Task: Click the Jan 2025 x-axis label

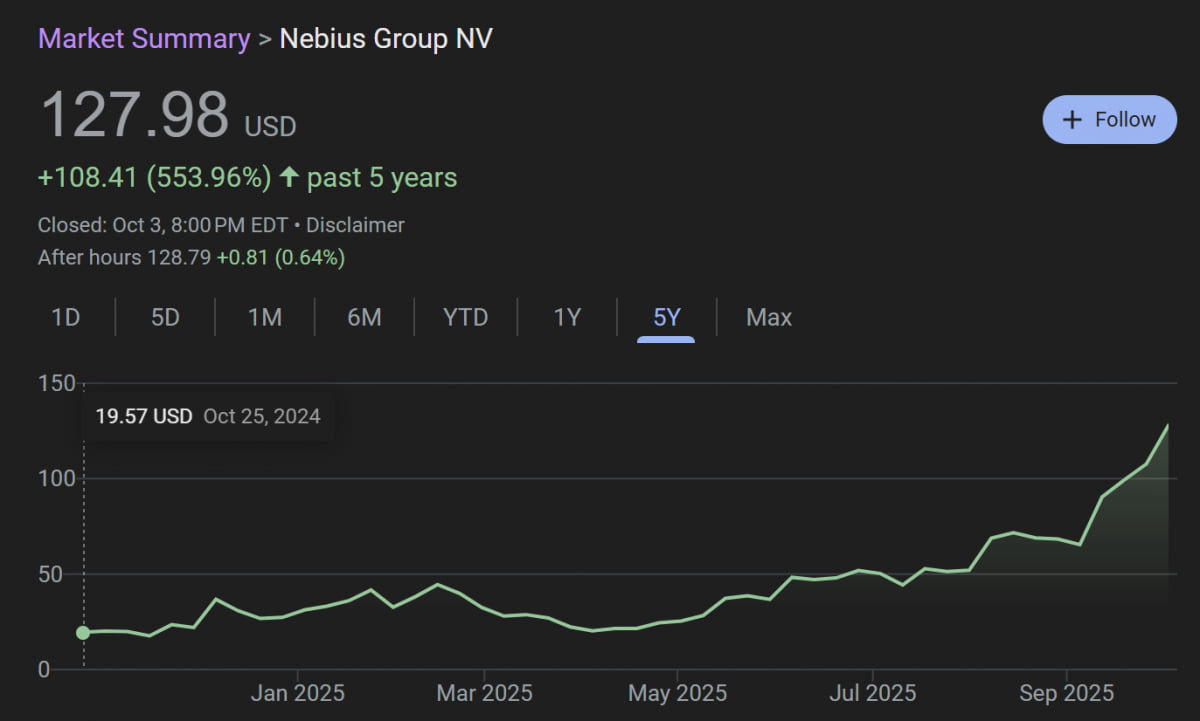Action: coord(297,692)
